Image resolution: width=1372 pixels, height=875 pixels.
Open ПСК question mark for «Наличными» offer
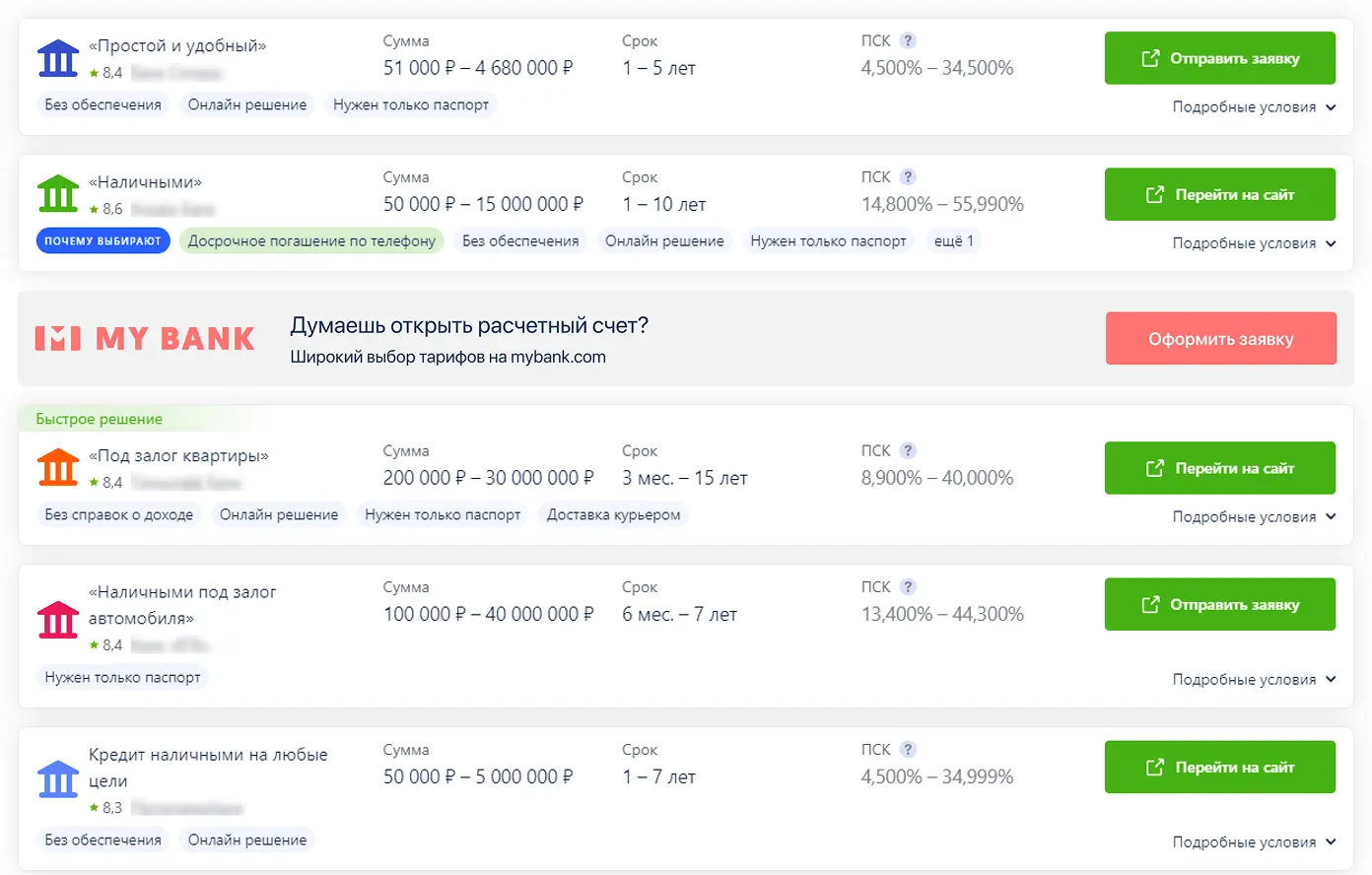(x=908, y=176)
